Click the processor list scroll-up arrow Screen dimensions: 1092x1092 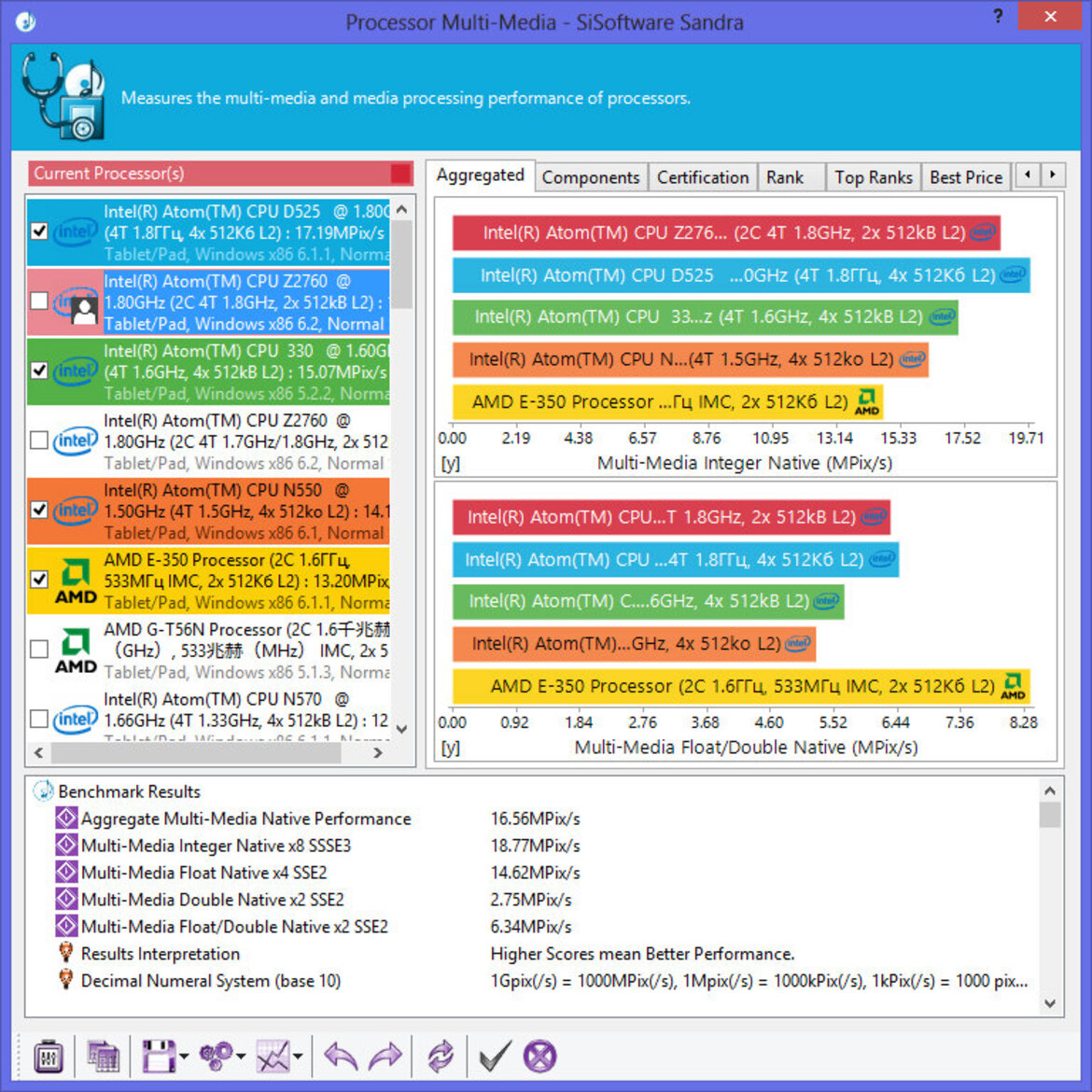[402, 209]
